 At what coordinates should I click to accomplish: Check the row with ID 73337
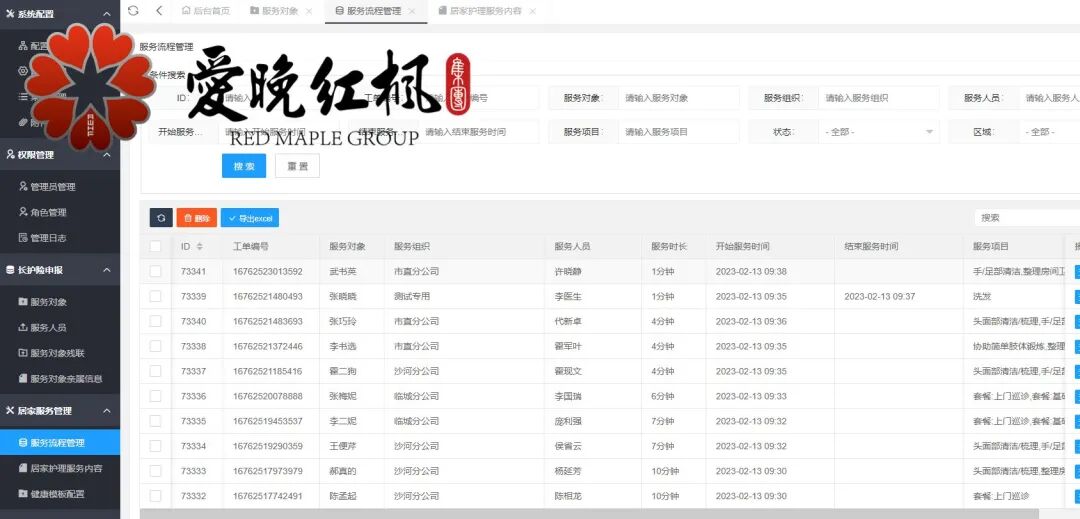(156, 371)
